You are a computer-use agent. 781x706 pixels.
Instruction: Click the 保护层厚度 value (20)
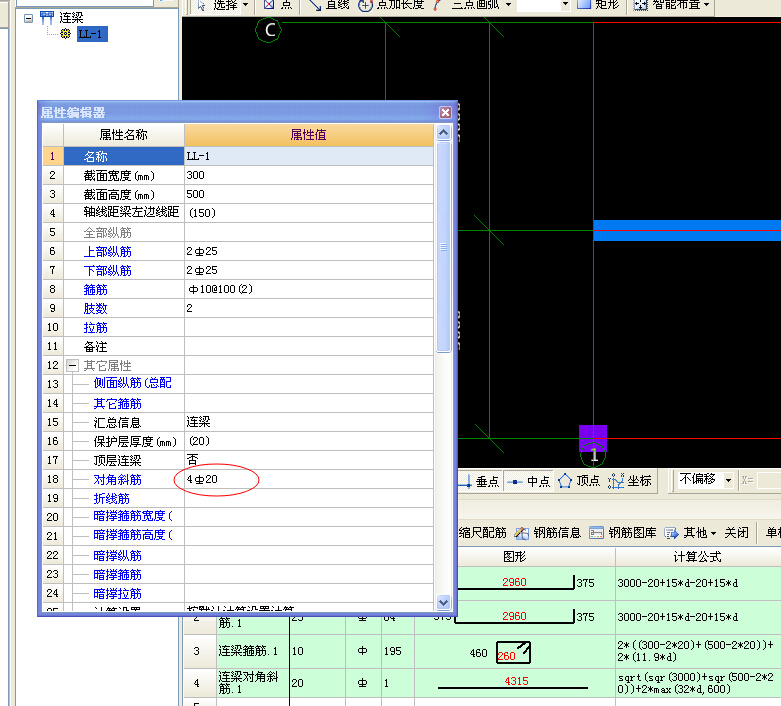point(199,441)
